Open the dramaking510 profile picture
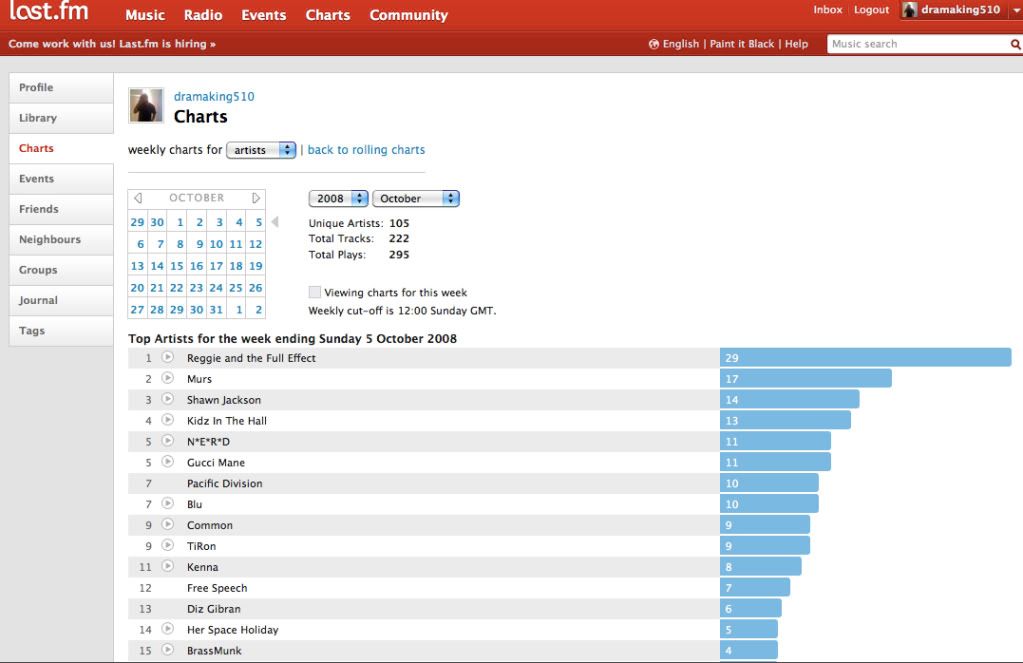1023x663 pixels. click(146, 105)
